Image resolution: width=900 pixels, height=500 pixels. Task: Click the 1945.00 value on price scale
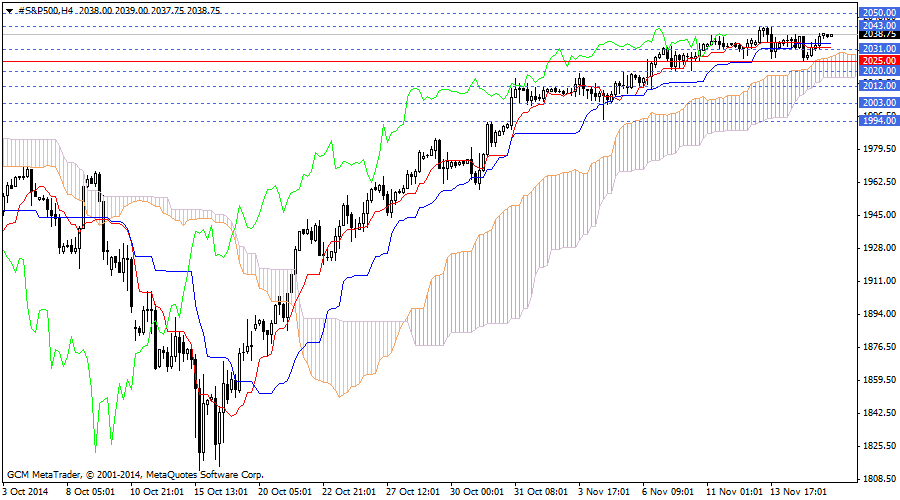(x=880, y=215)
